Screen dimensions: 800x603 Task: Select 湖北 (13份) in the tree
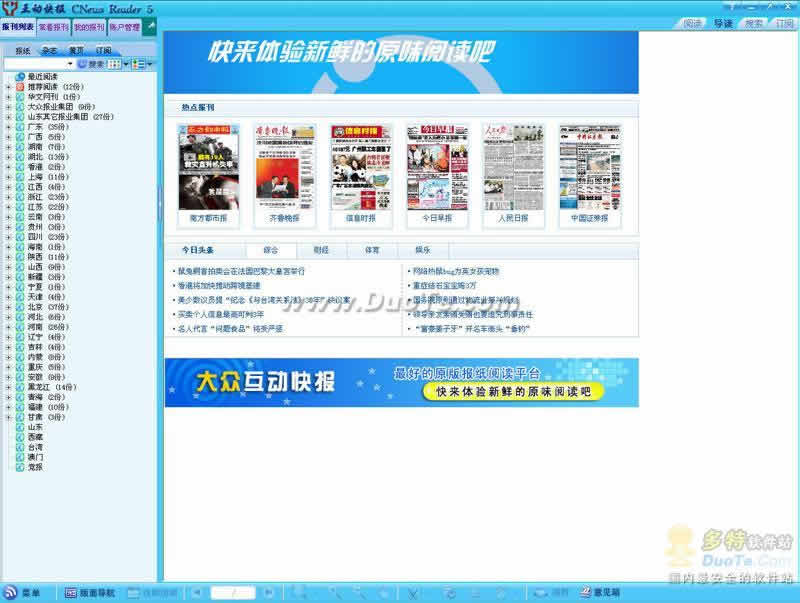click(48, 157)
